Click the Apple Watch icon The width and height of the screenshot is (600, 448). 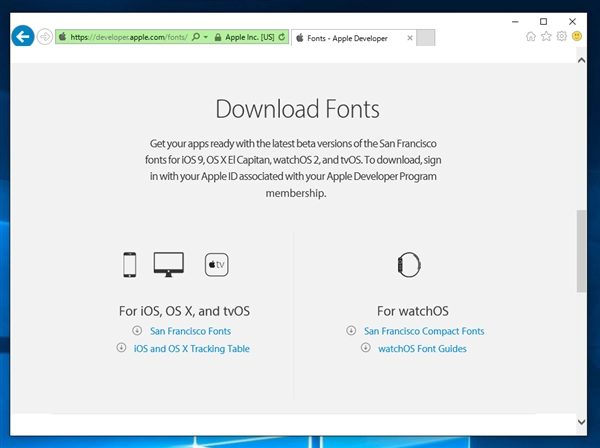point(409,264)
